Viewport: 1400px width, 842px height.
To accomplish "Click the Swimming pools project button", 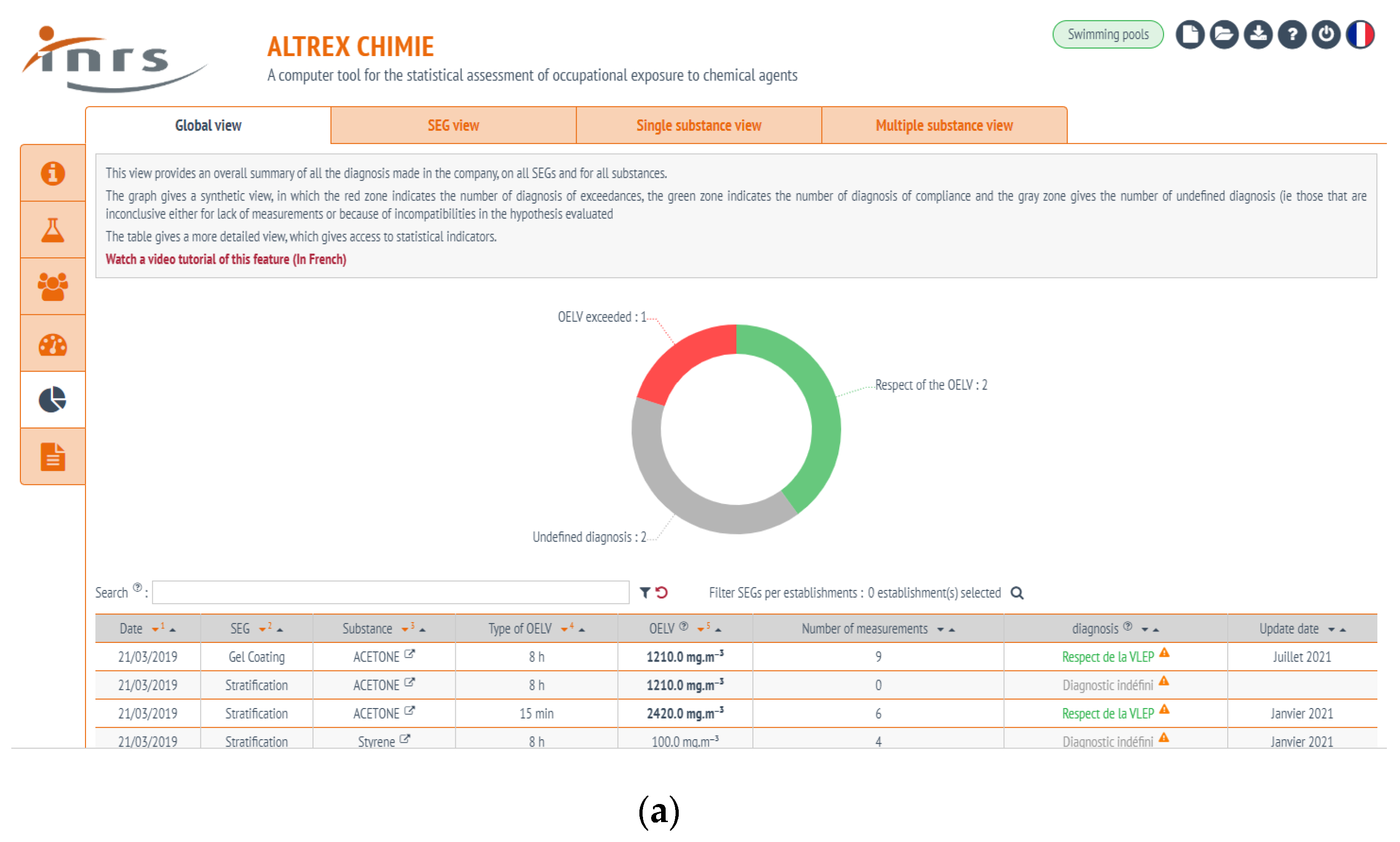I will point(1107,34).
